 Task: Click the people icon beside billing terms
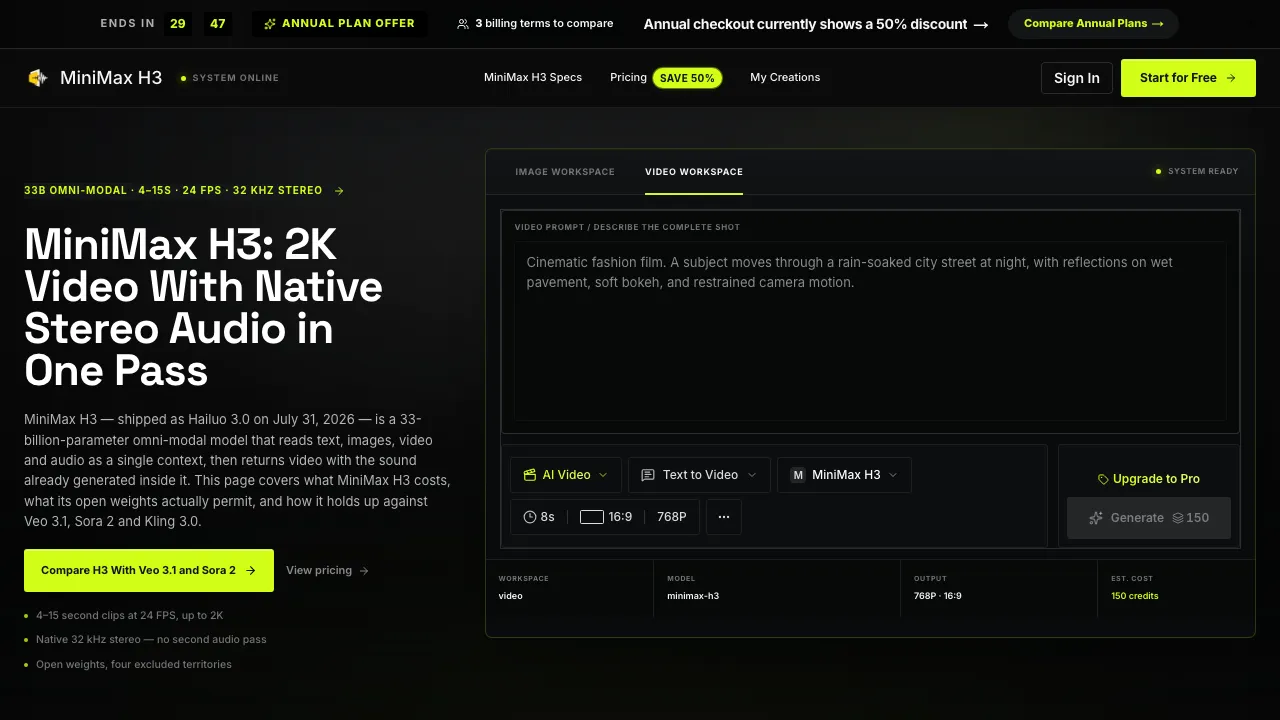463,24
